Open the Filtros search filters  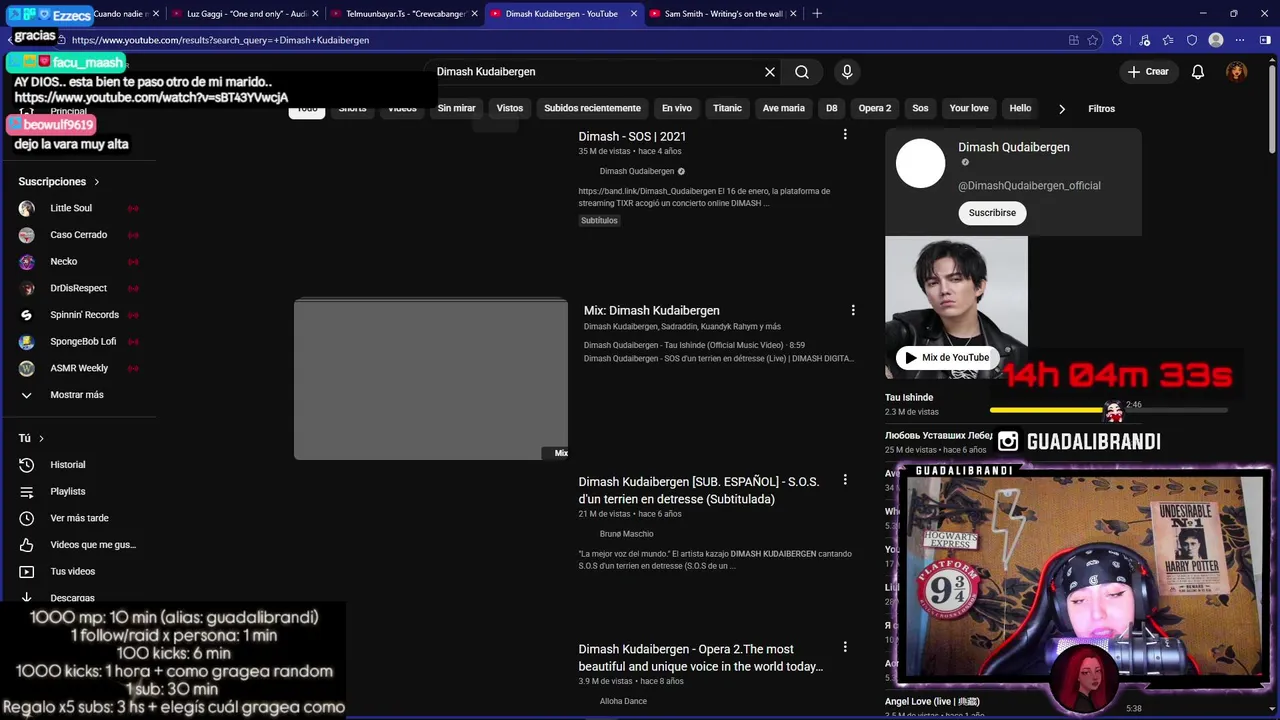click(1101, 108)
